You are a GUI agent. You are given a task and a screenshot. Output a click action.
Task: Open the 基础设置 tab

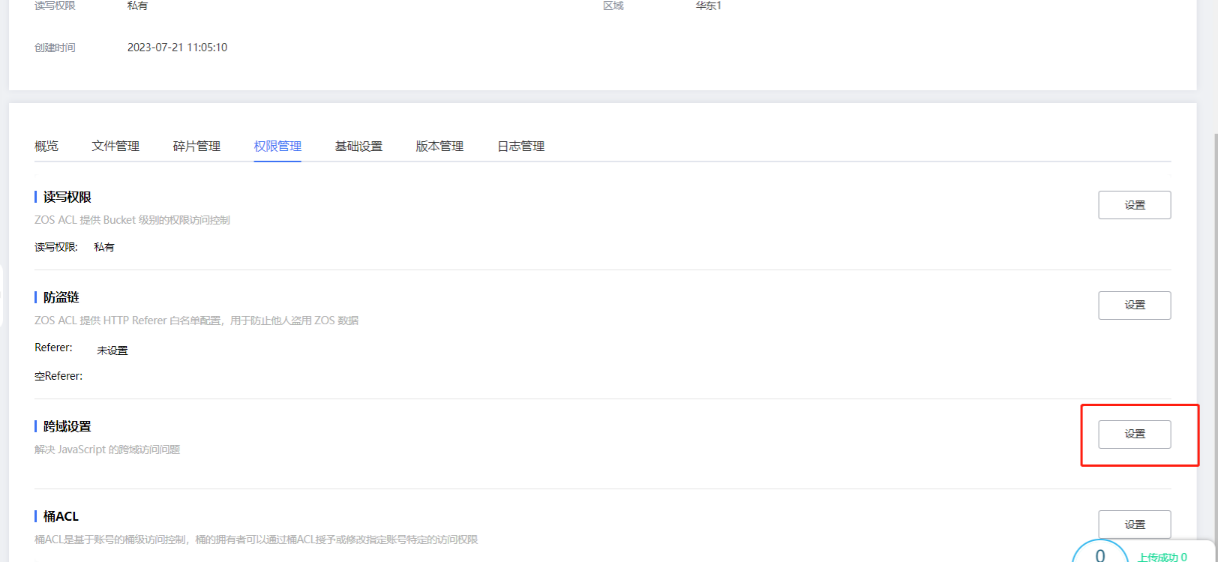(358, 146)
